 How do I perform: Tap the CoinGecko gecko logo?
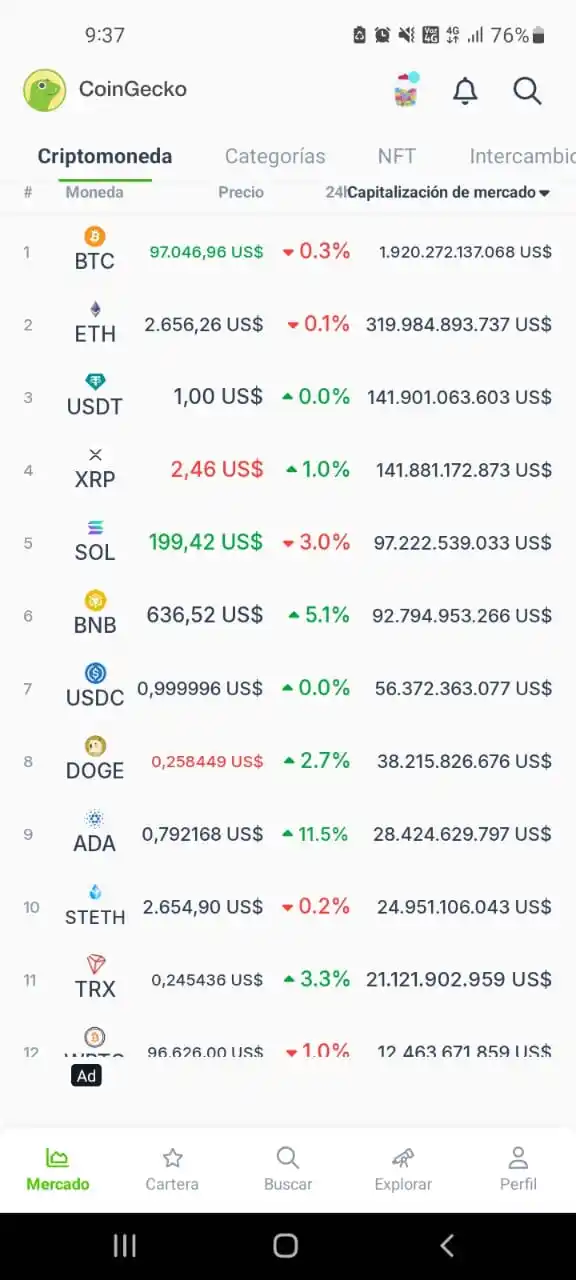44,90
